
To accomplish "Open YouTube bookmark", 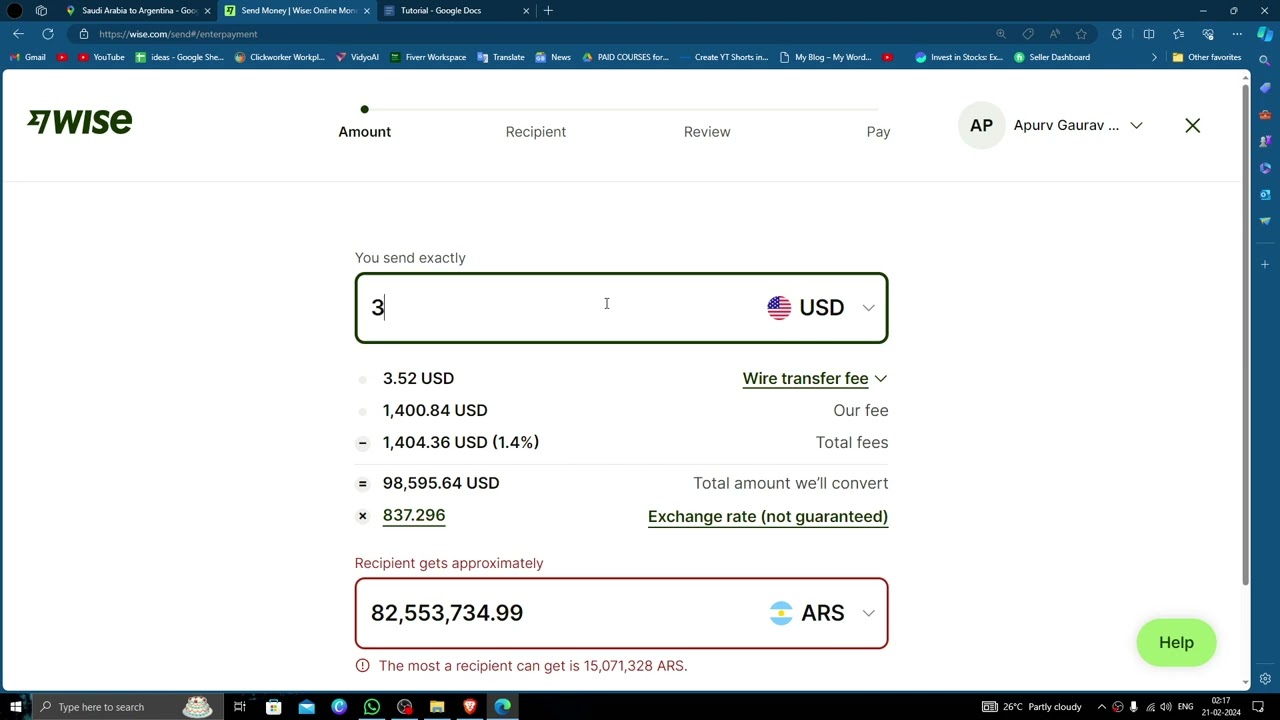I will click(x=101, y=57).
